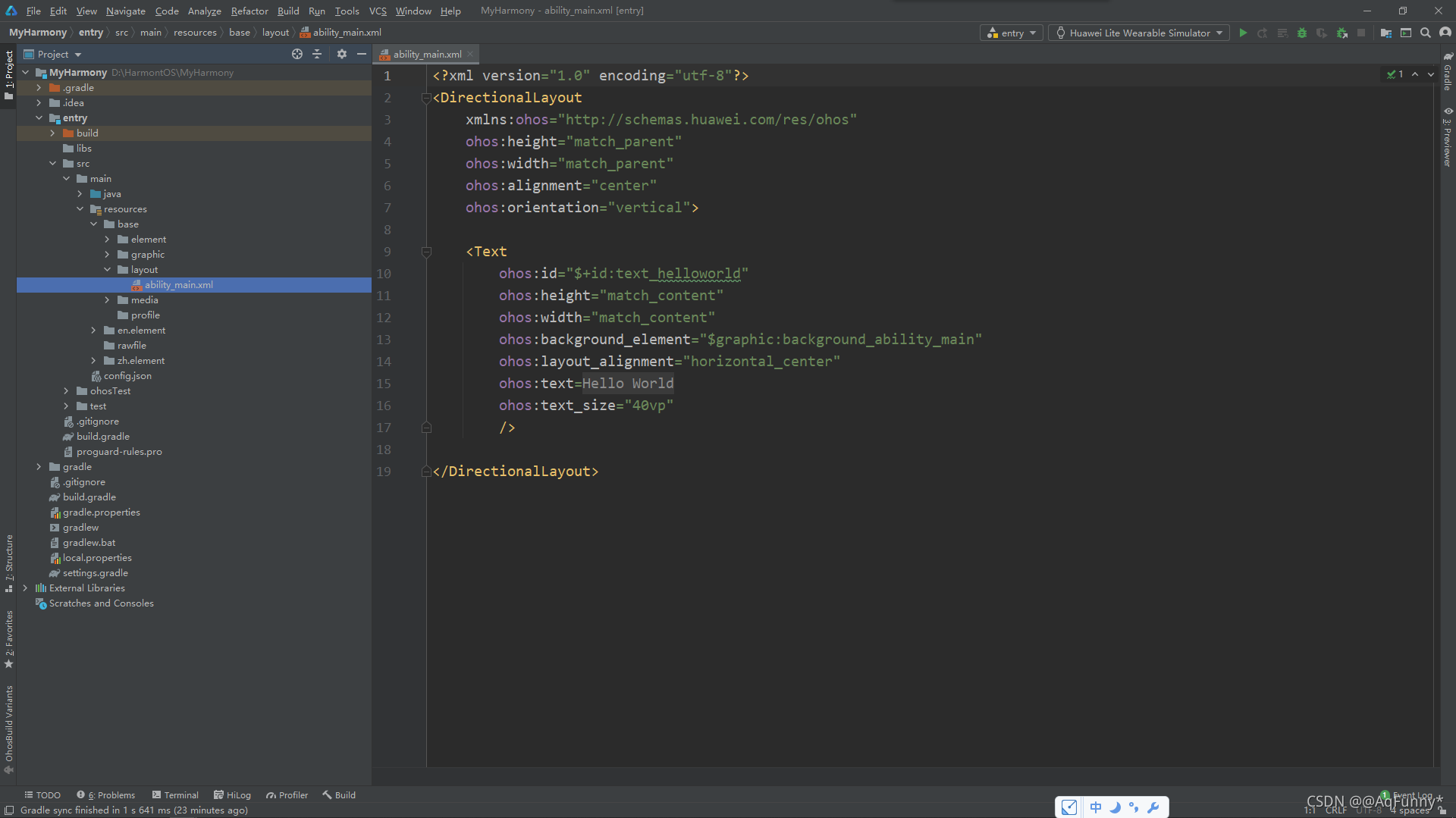Toggle the Structure tool window

pos(9,563)
